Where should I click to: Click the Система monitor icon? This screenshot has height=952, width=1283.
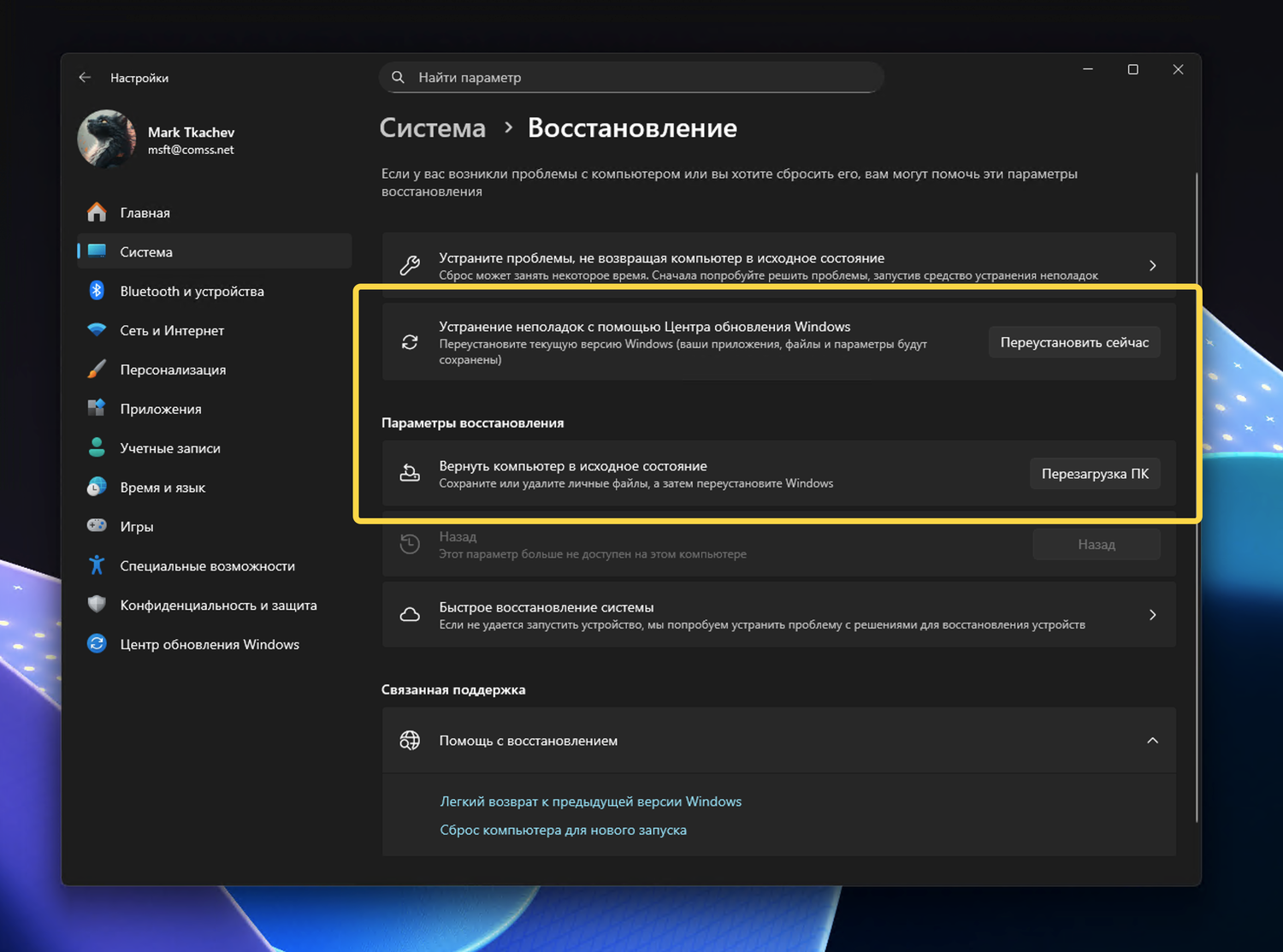(97, 251)
